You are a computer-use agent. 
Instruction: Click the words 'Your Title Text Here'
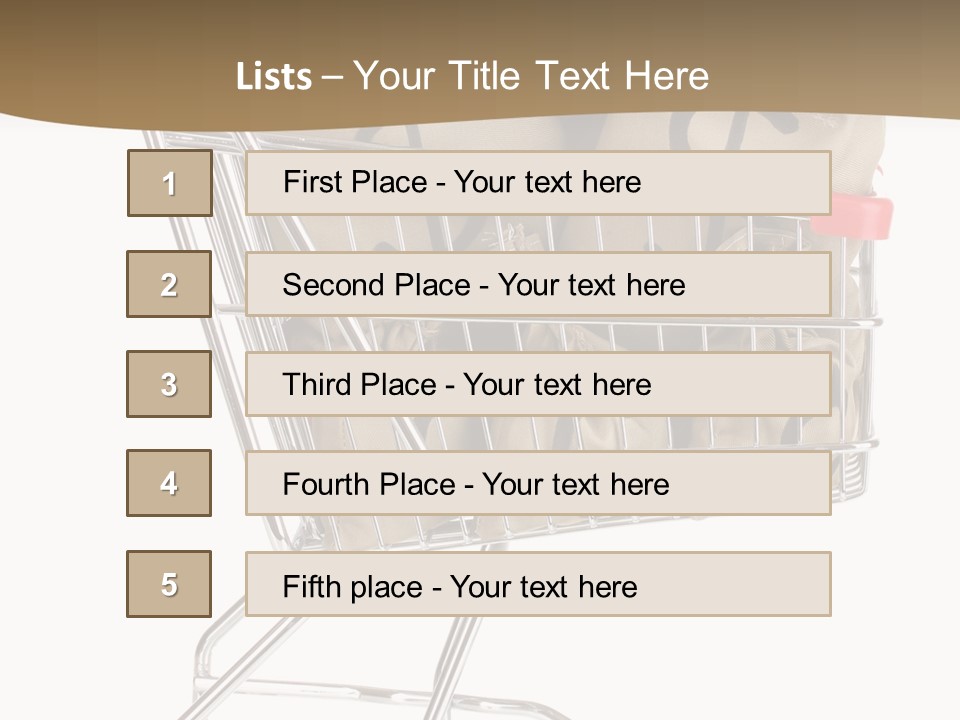(531, 76)
